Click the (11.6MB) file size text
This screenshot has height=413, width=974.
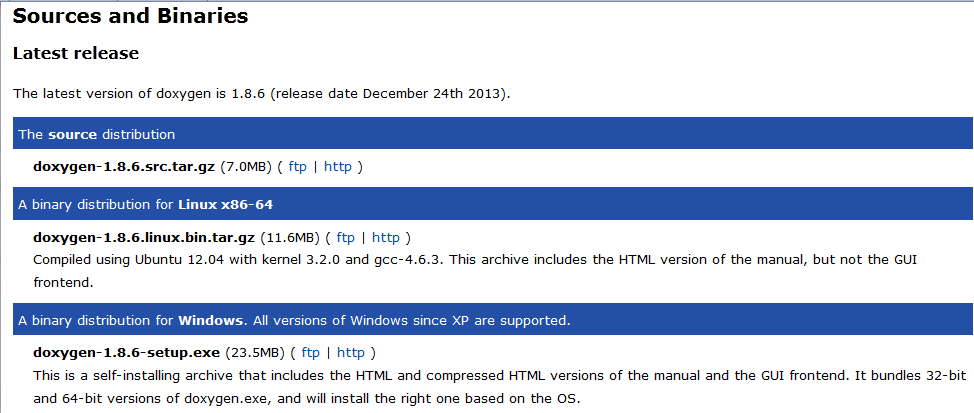(291, 238)
